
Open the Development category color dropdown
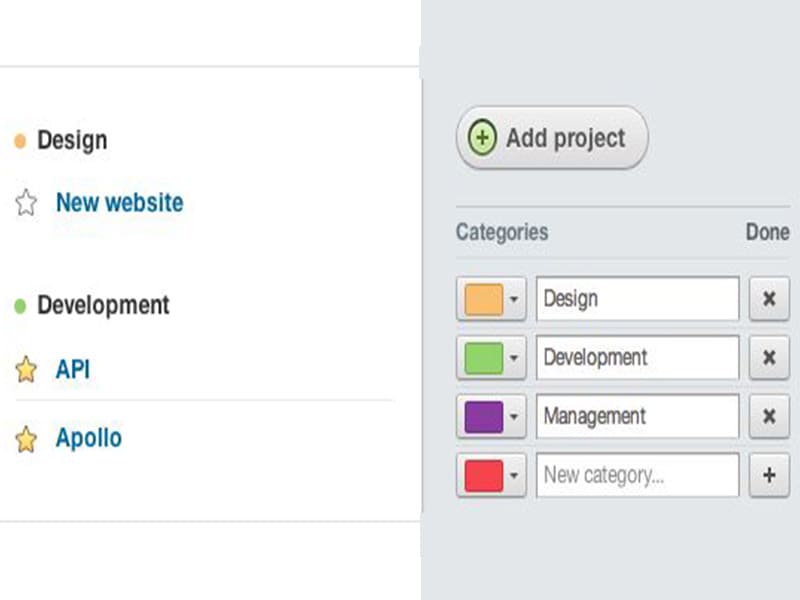515,357
